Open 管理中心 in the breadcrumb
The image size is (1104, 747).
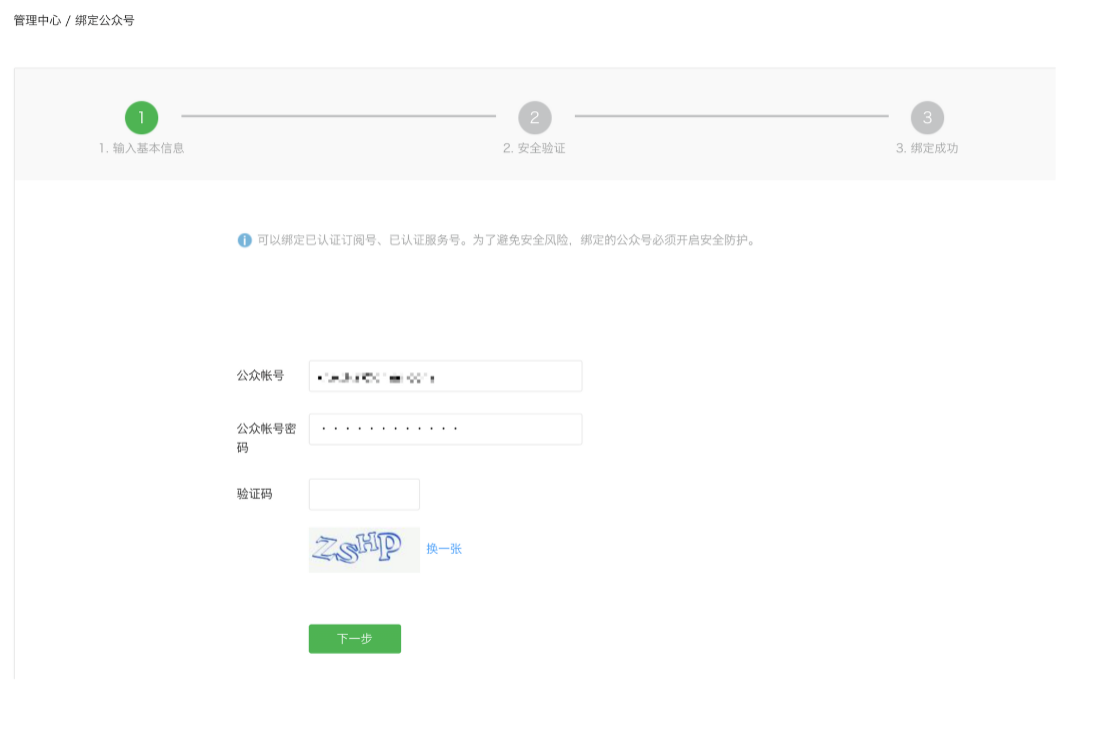[x=37, y=21]
